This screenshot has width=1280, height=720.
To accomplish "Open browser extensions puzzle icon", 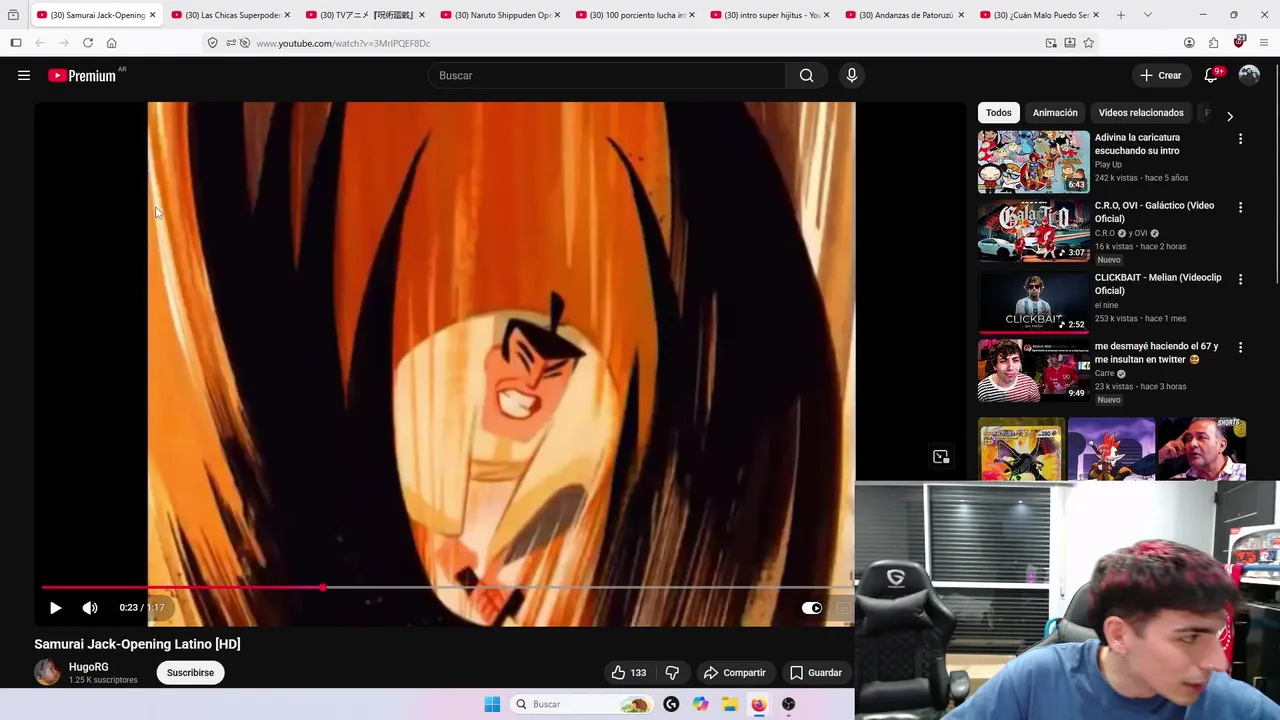I will 1213,43.
